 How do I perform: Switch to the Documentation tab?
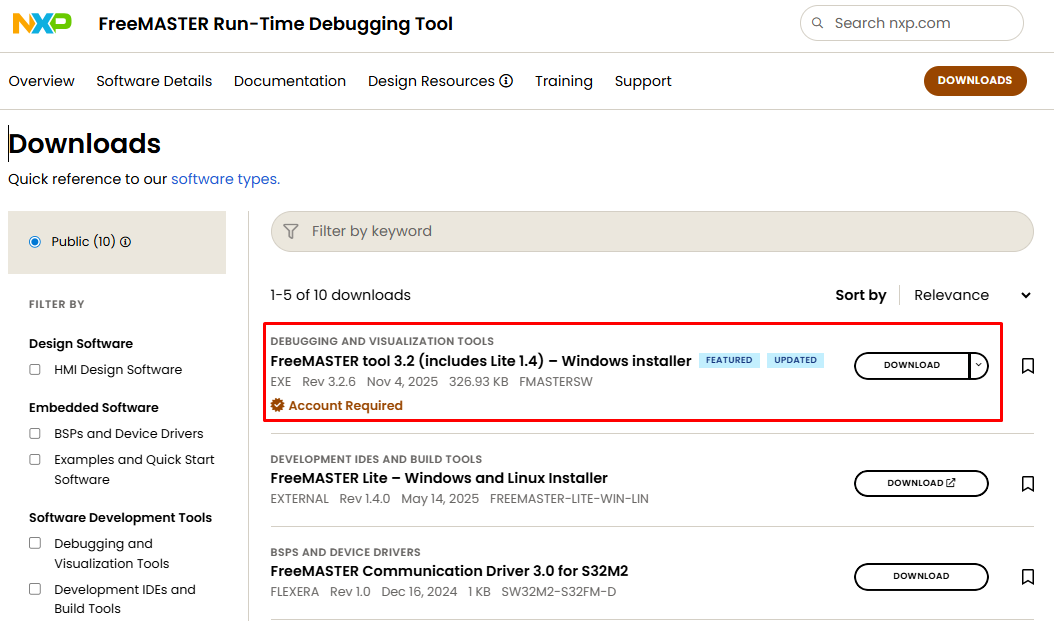tap(290, 81)
